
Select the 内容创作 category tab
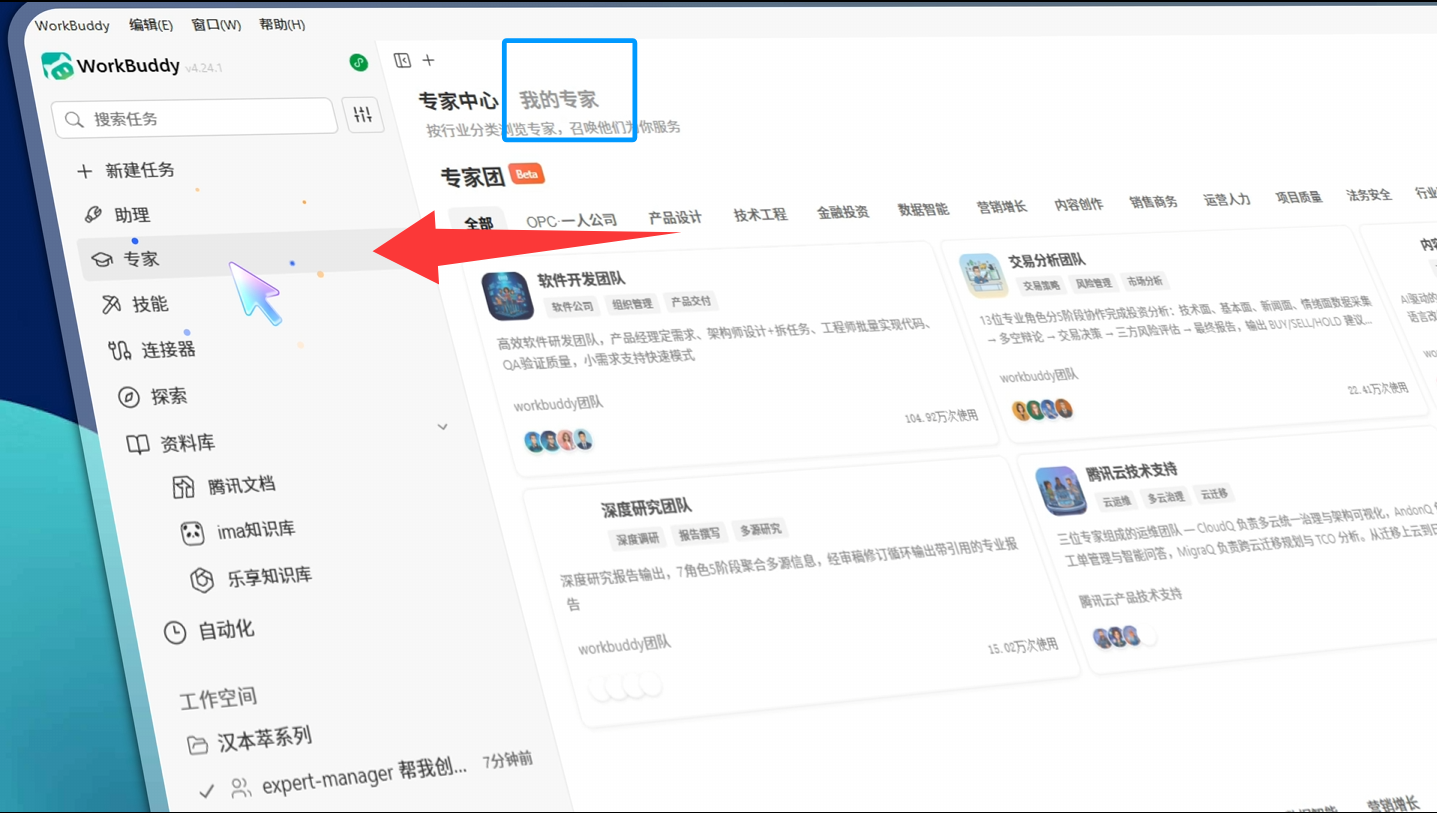pos(1079,204)
